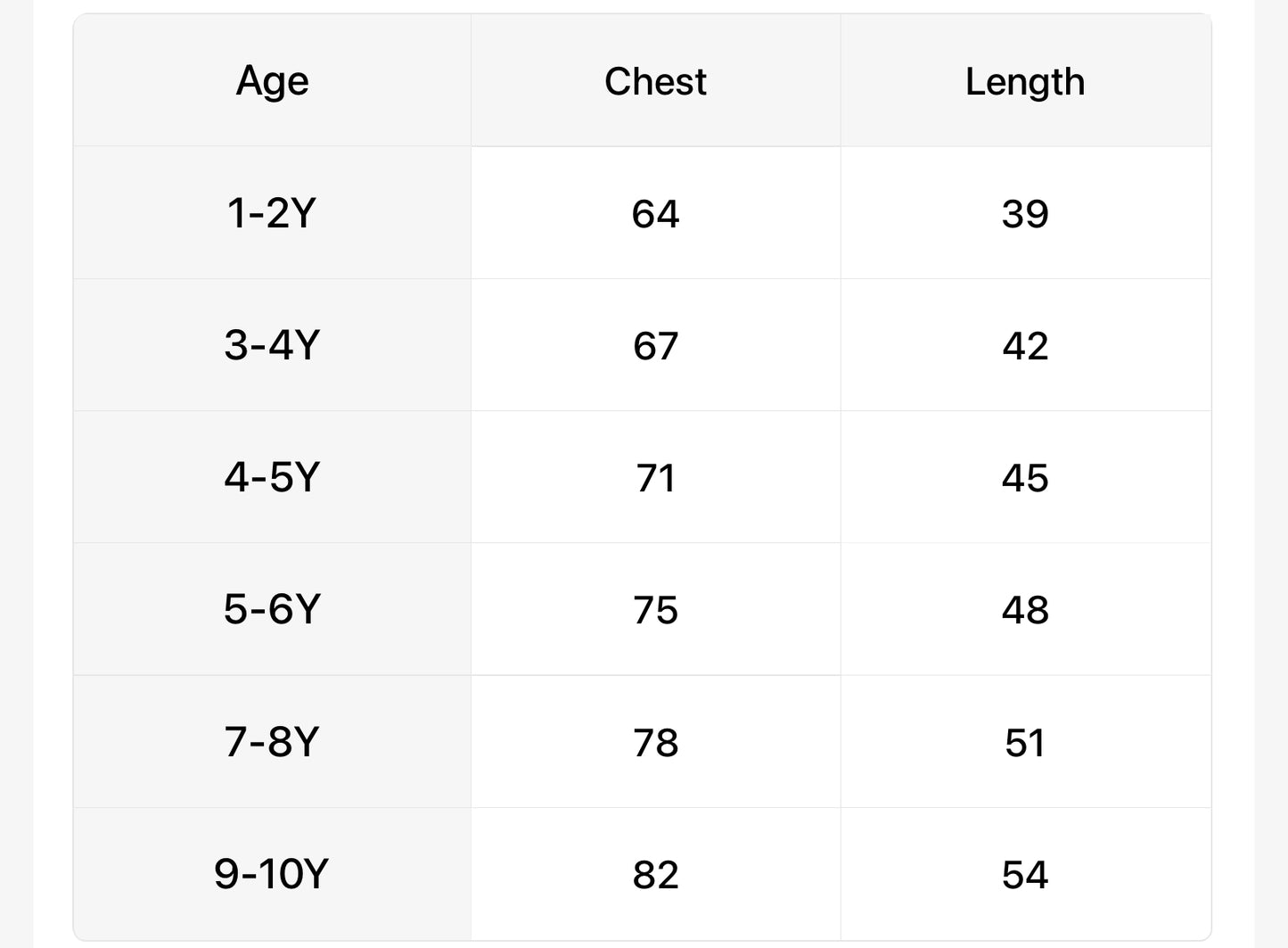1288x948 pixels.
Task: Select the 9-10Y age row label
Action: tap(272, 873)
